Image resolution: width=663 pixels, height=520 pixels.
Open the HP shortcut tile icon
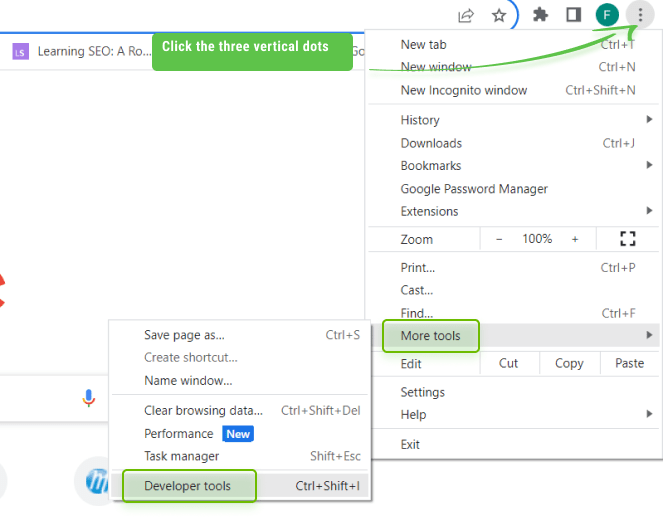tap(96, 481)
